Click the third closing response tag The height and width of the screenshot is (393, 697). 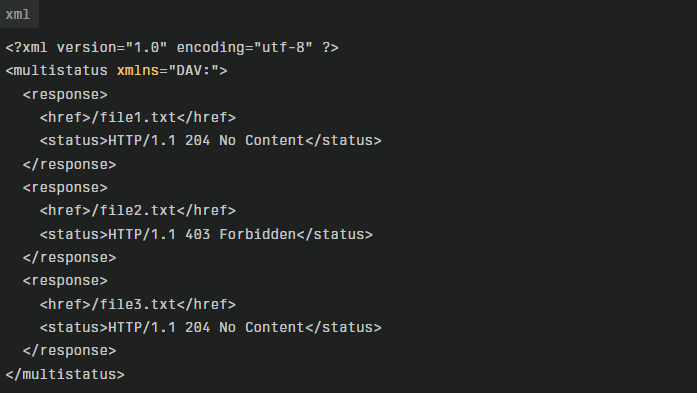tap(69, 351)
